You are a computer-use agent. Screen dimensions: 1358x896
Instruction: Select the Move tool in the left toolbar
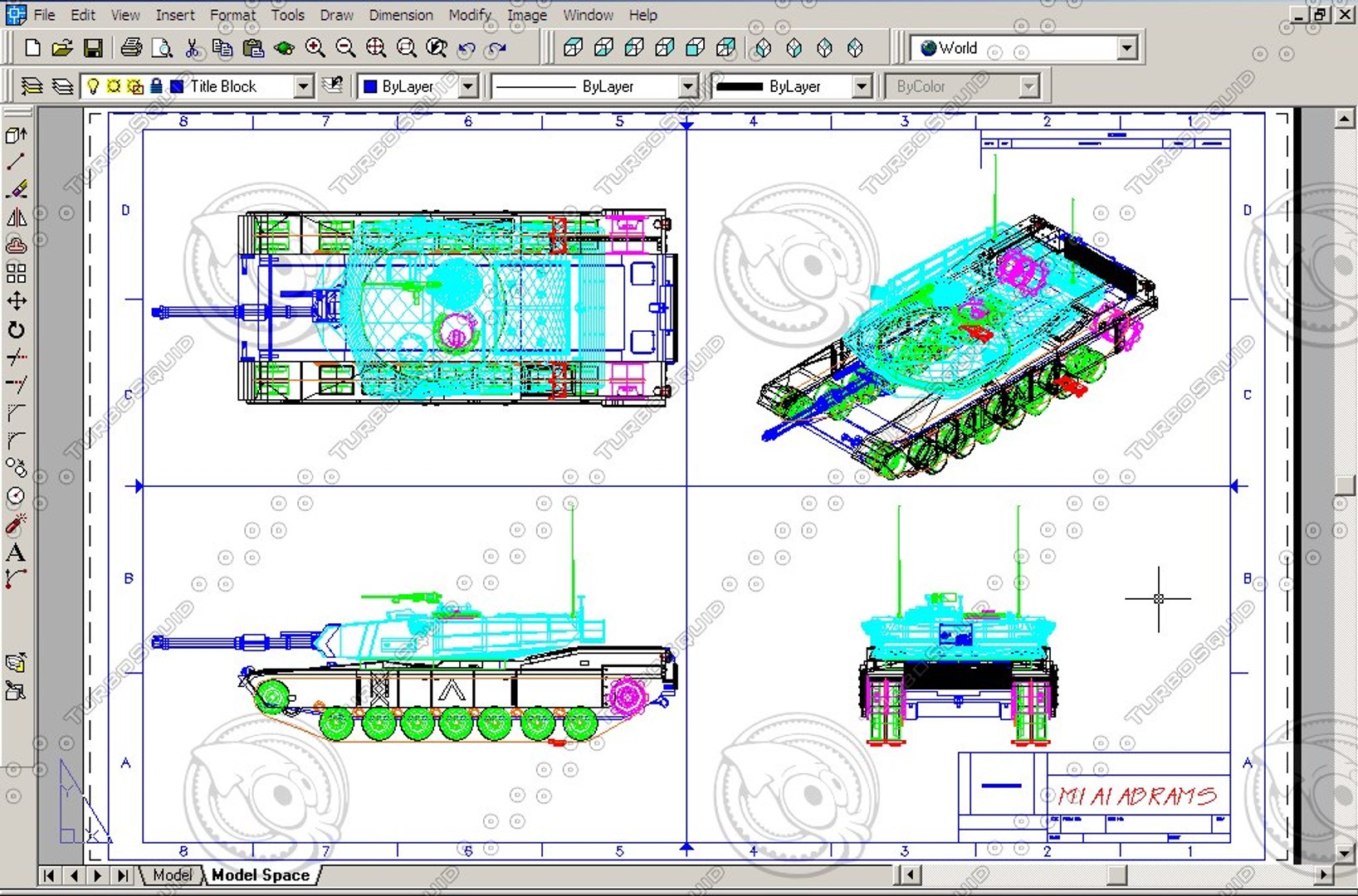pos(16,301)
